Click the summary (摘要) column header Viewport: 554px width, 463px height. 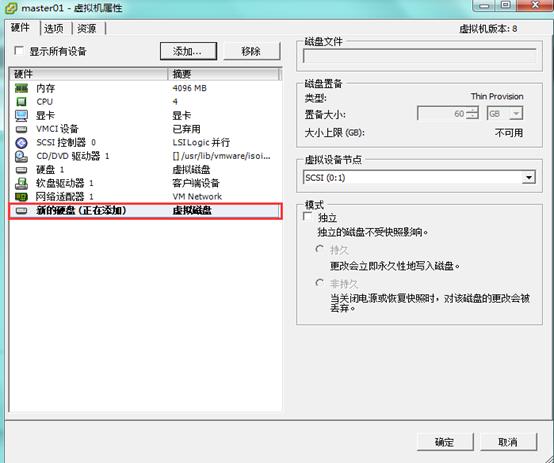point(224,74)
